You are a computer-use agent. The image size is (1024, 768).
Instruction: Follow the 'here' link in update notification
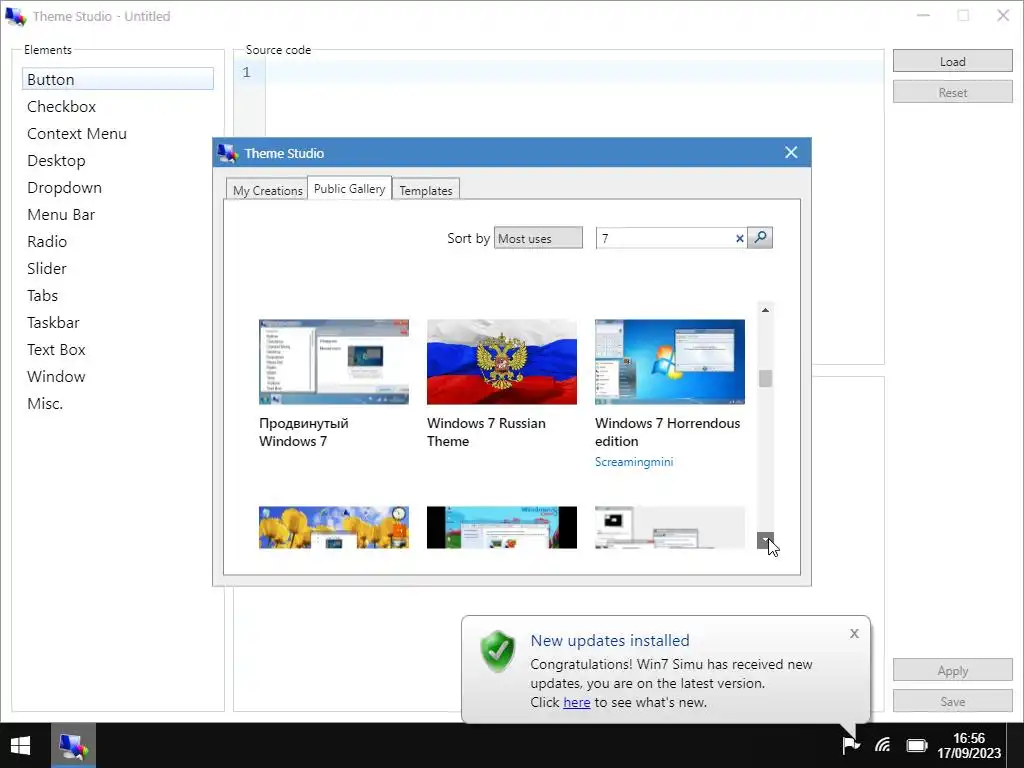tap(577, 702)
